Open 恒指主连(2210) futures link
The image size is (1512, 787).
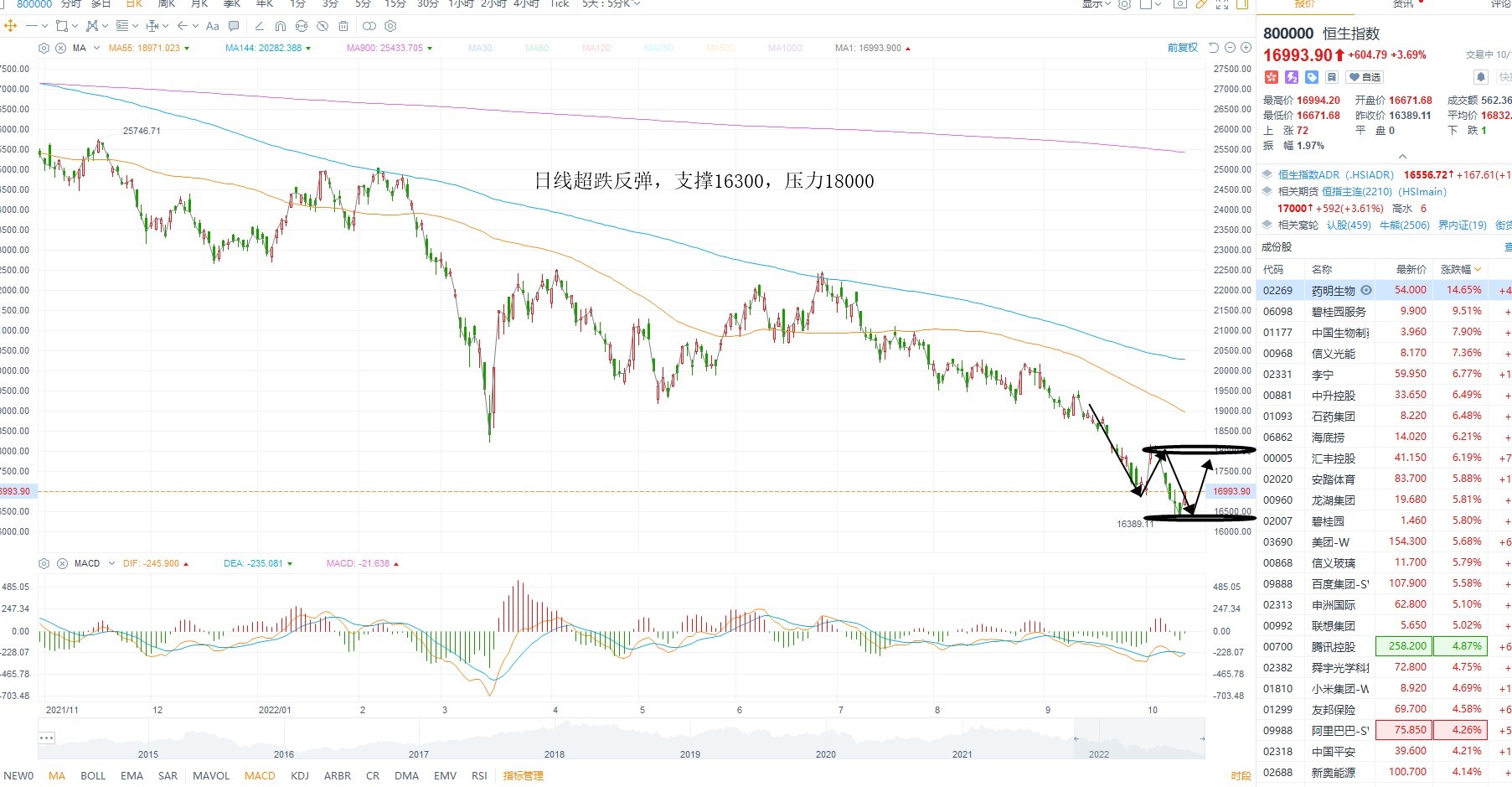(1386, 192)
